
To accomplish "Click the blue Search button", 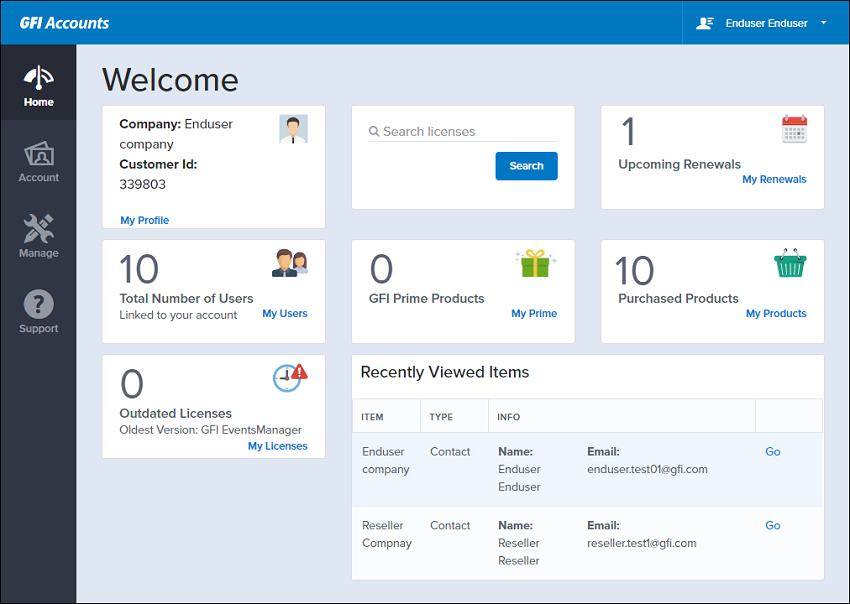I will coord(526,166).
